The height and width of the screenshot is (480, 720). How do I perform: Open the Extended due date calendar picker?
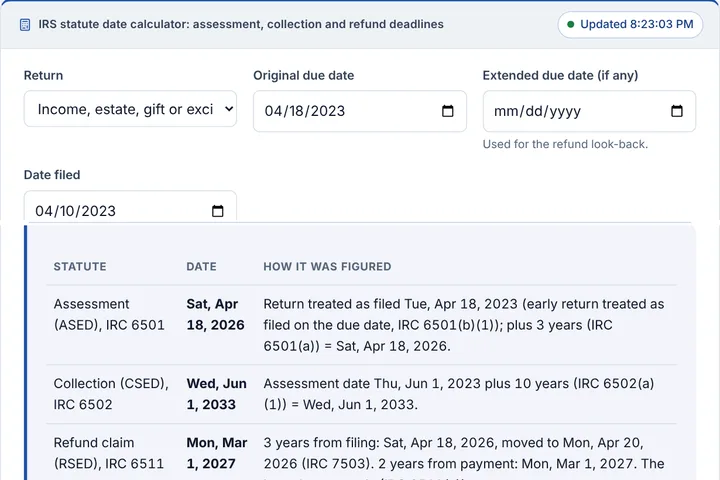tap(677, 111)
